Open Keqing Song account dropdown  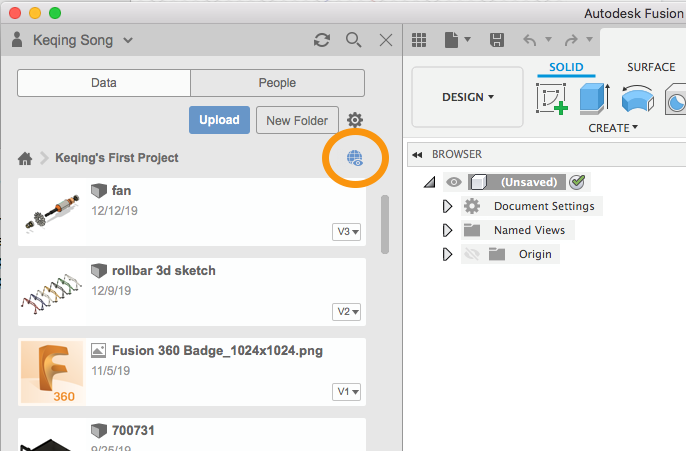tap(128, 41)
